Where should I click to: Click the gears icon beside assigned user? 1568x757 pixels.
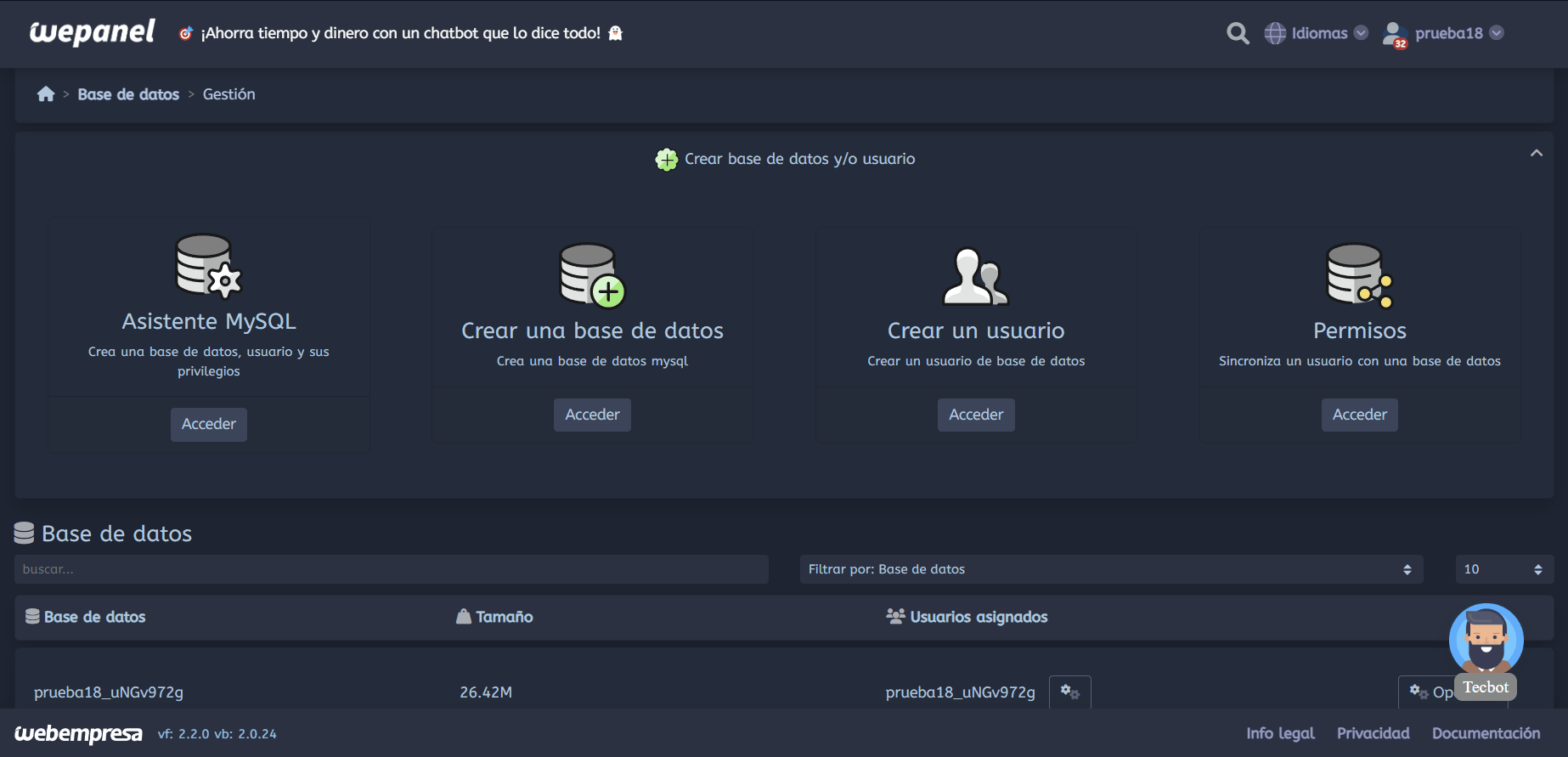(1069, 692)
